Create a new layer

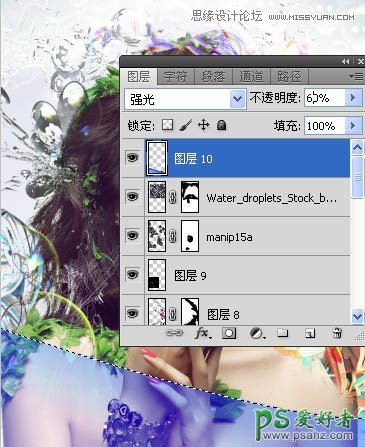310,333
